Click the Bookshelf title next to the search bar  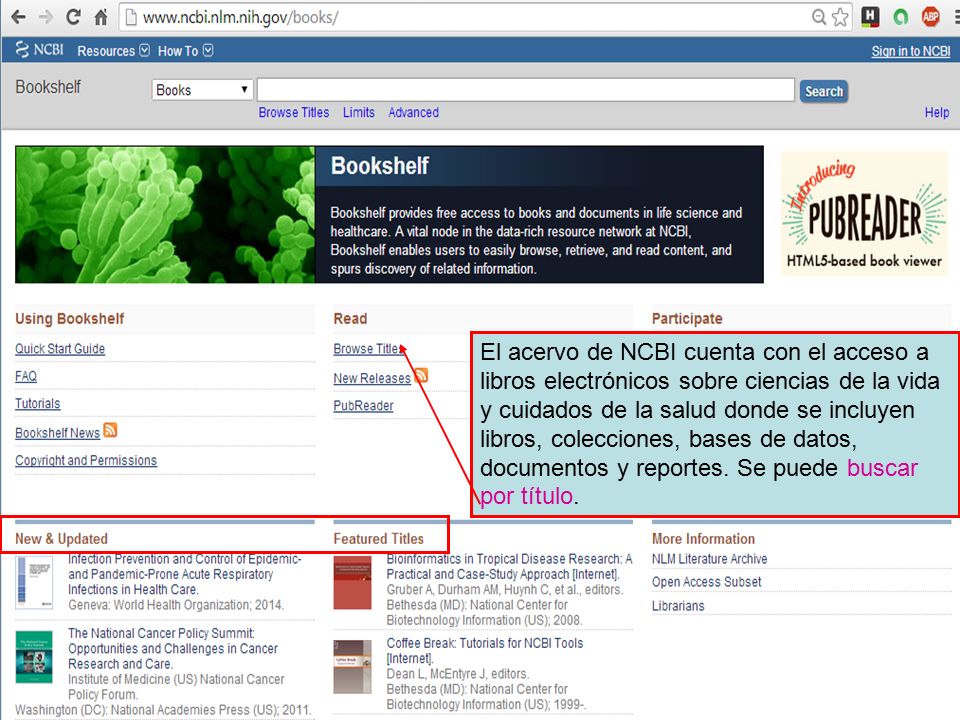48,87
